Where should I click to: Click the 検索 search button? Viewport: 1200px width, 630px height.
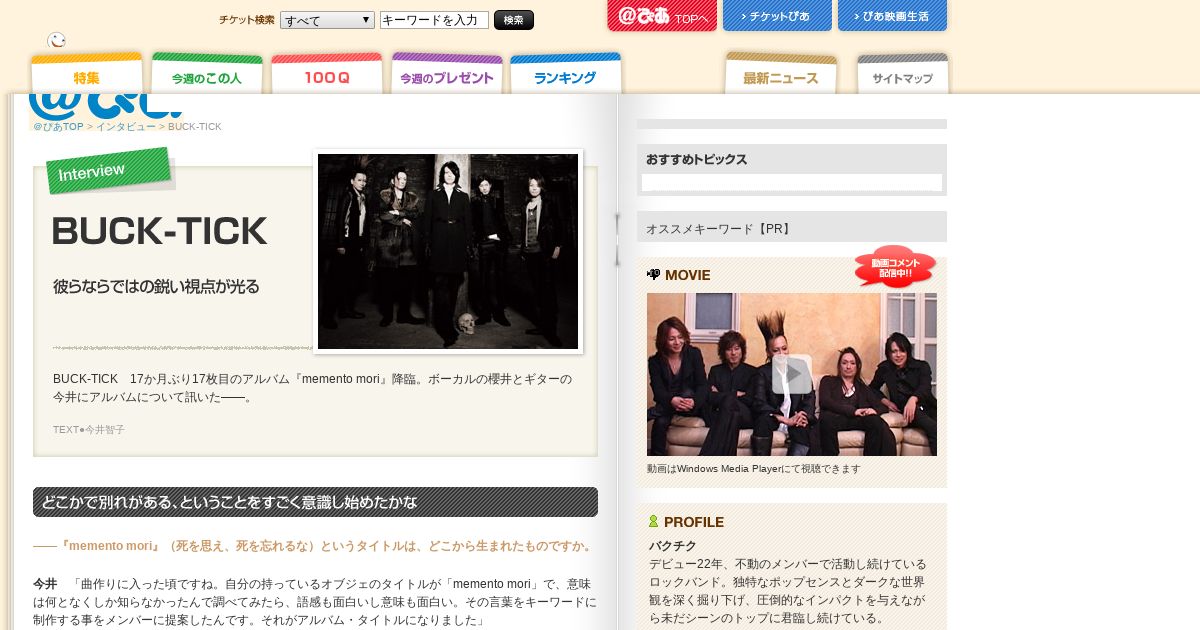[x=514, y=20]
